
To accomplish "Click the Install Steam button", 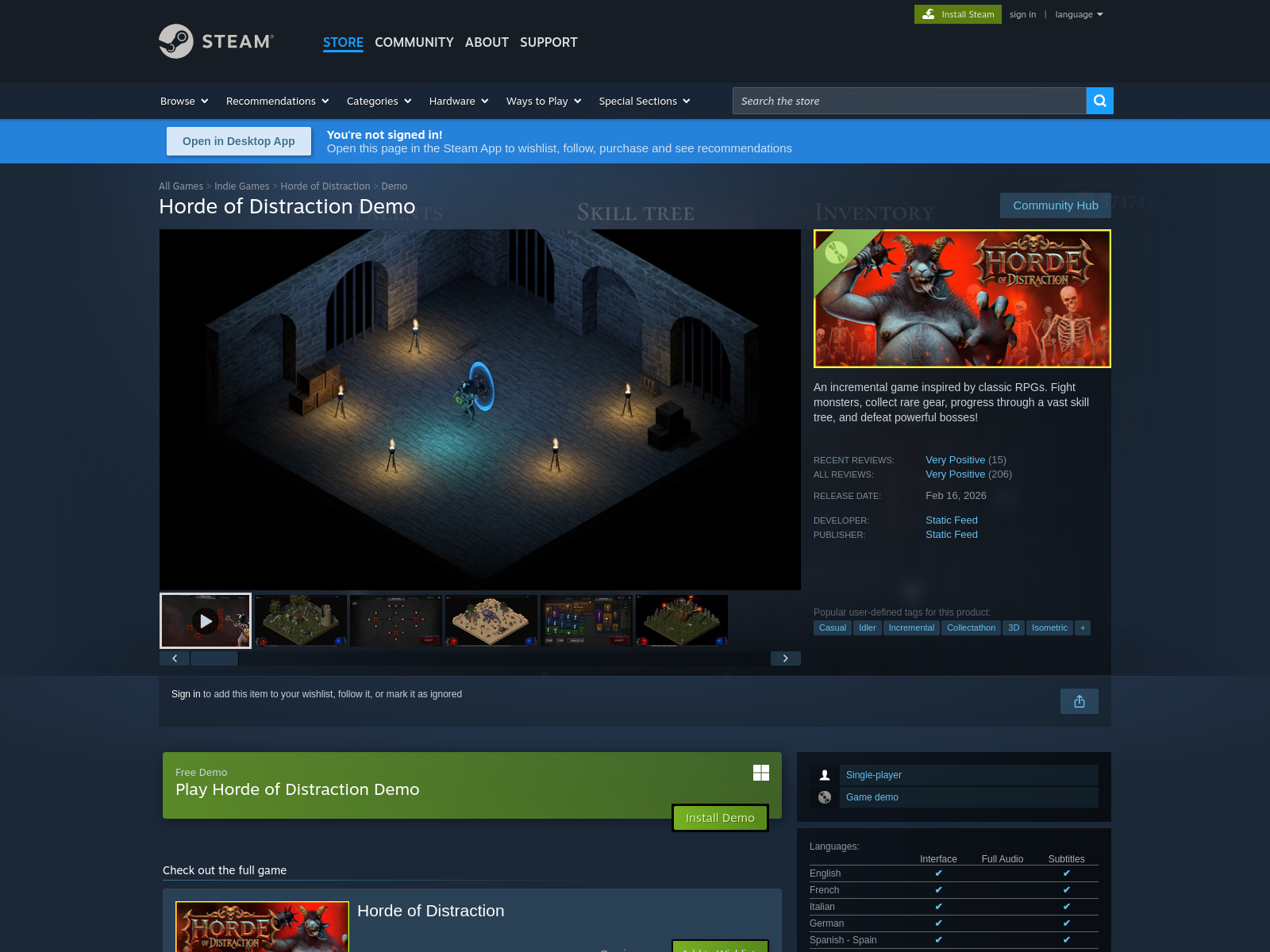I will [x=958, y=14].
